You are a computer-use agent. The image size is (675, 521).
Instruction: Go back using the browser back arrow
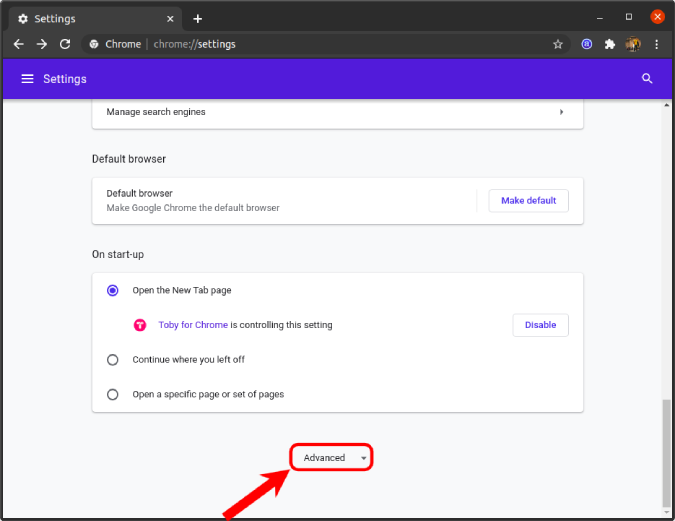(19, 44)
